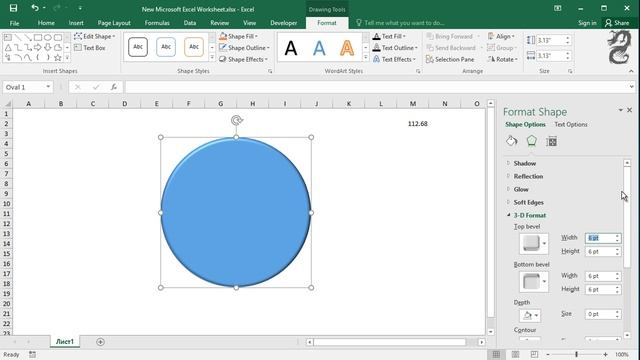The width and height of the screenshot is (640, 360).
Task: Open the Developer tab
Action: (x=283, y=23)
